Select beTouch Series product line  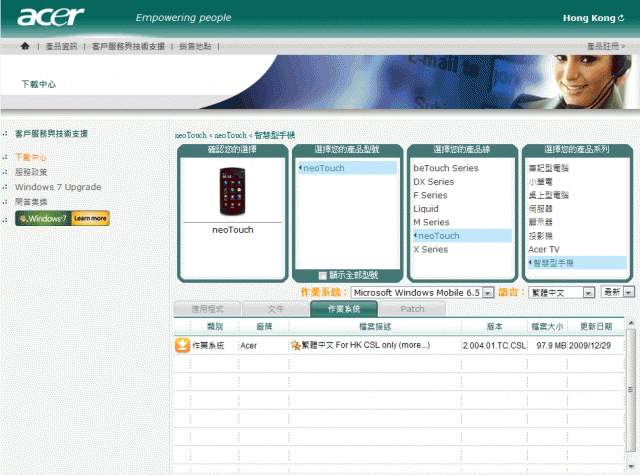[446, 168]
